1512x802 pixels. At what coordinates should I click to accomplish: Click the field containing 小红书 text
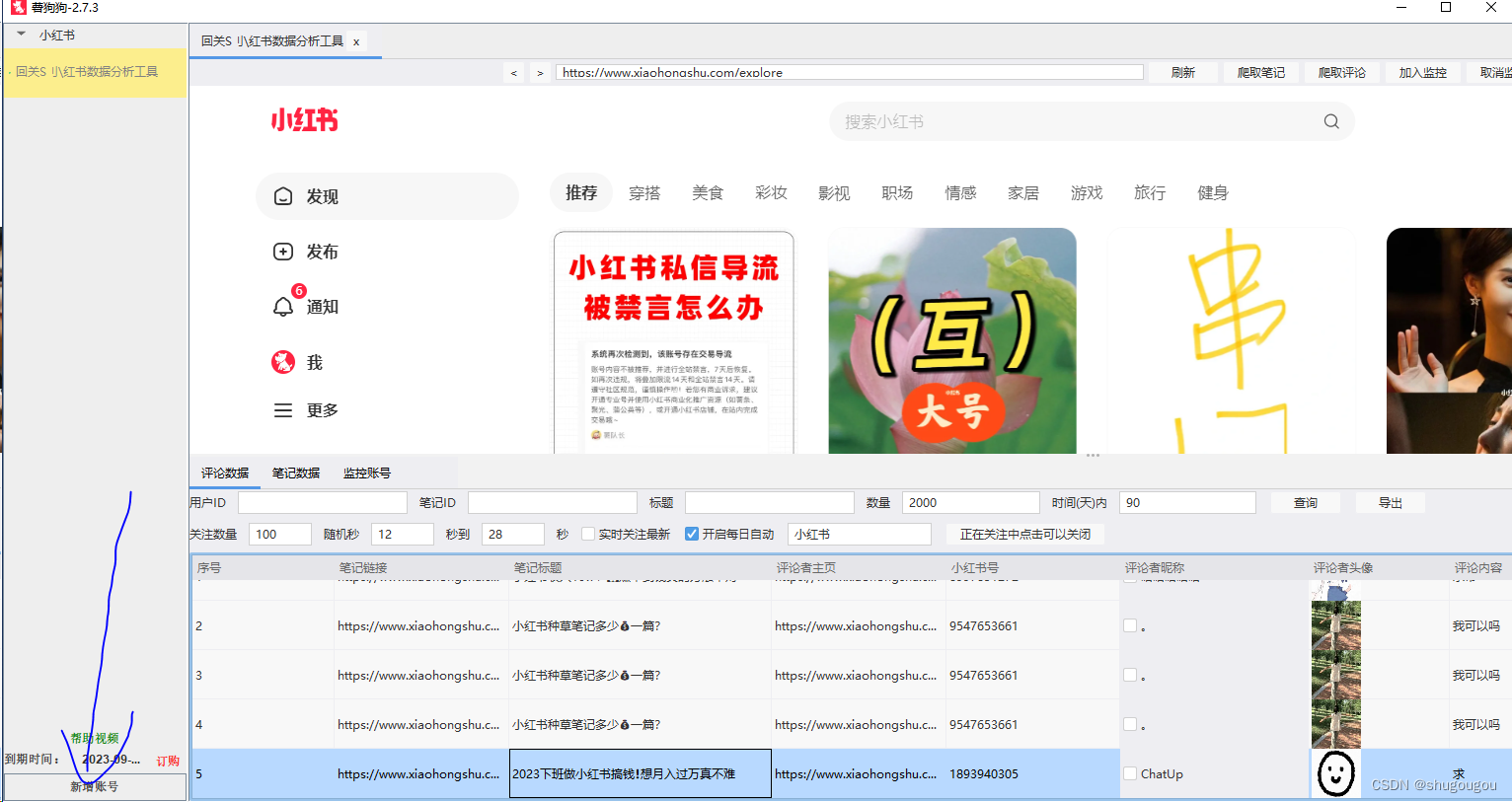[x=860, y=534]
